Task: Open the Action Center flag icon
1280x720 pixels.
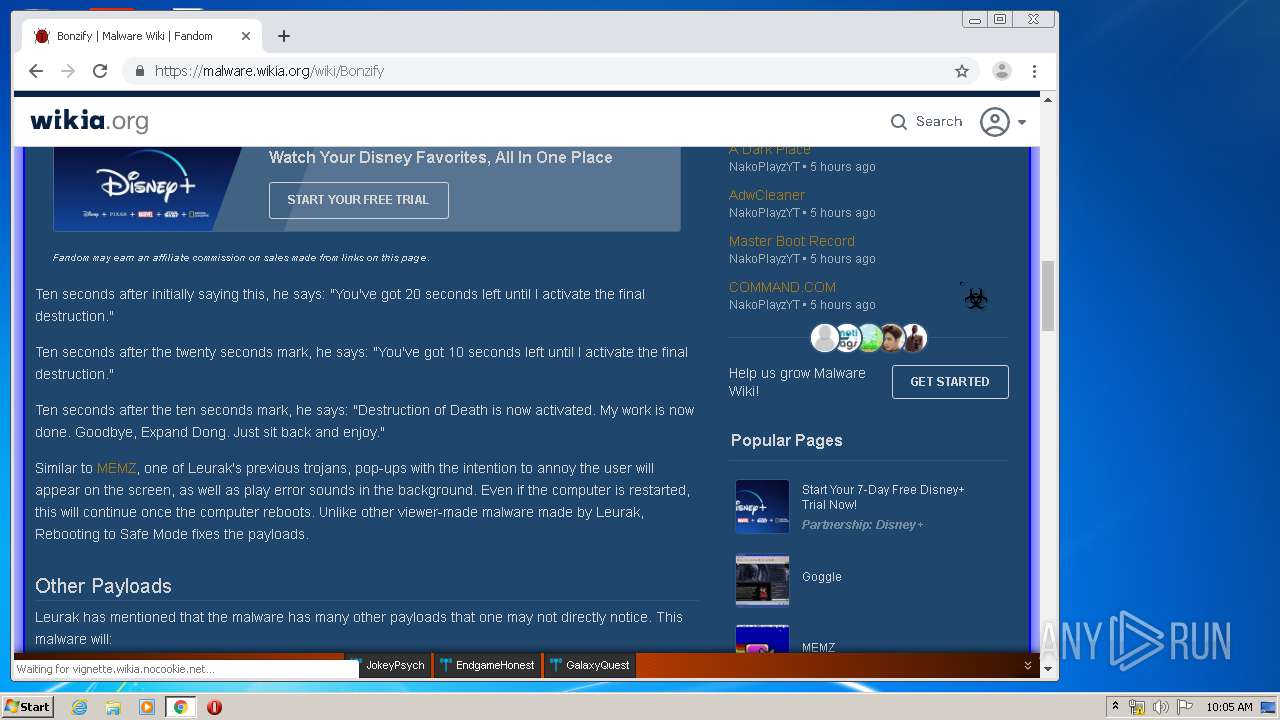Action: (x=1185, y=707)
